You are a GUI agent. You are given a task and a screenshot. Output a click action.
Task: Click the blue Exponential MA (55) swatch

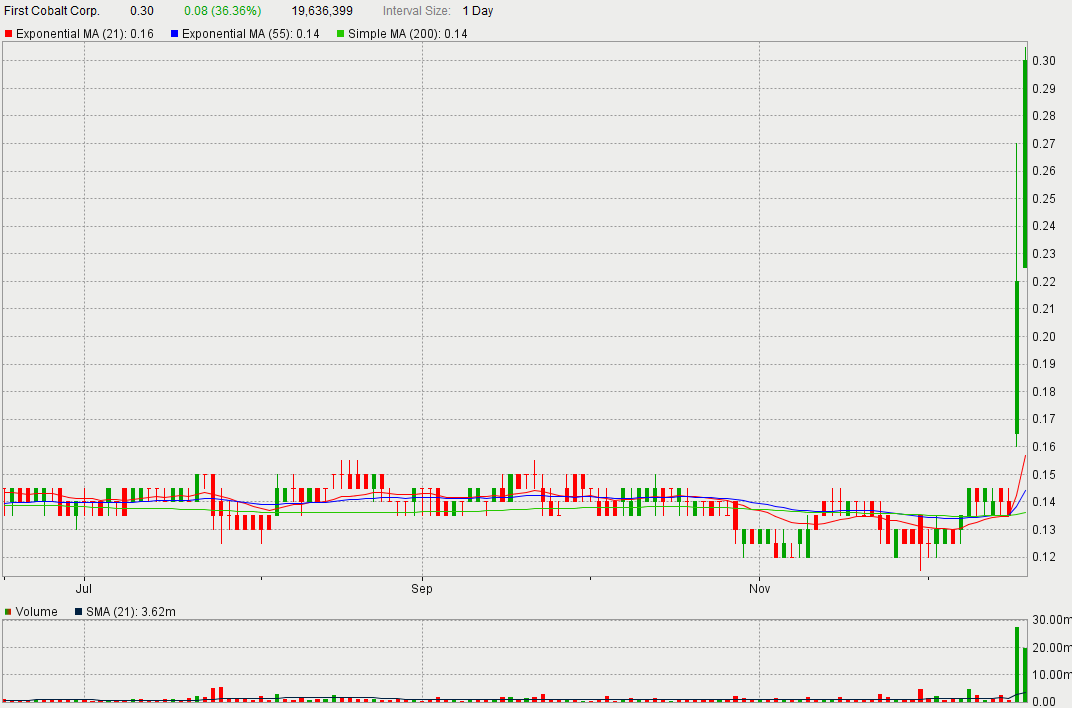(174, 33)
